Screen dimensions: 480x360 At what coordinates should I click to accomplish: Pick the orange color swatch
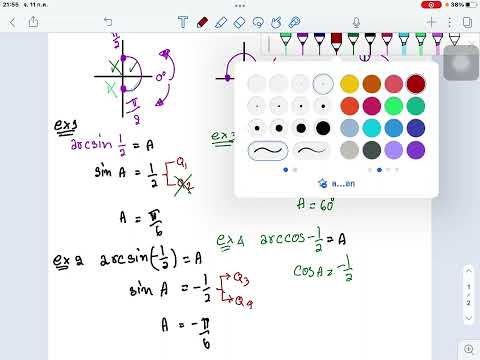click(372, 84)
